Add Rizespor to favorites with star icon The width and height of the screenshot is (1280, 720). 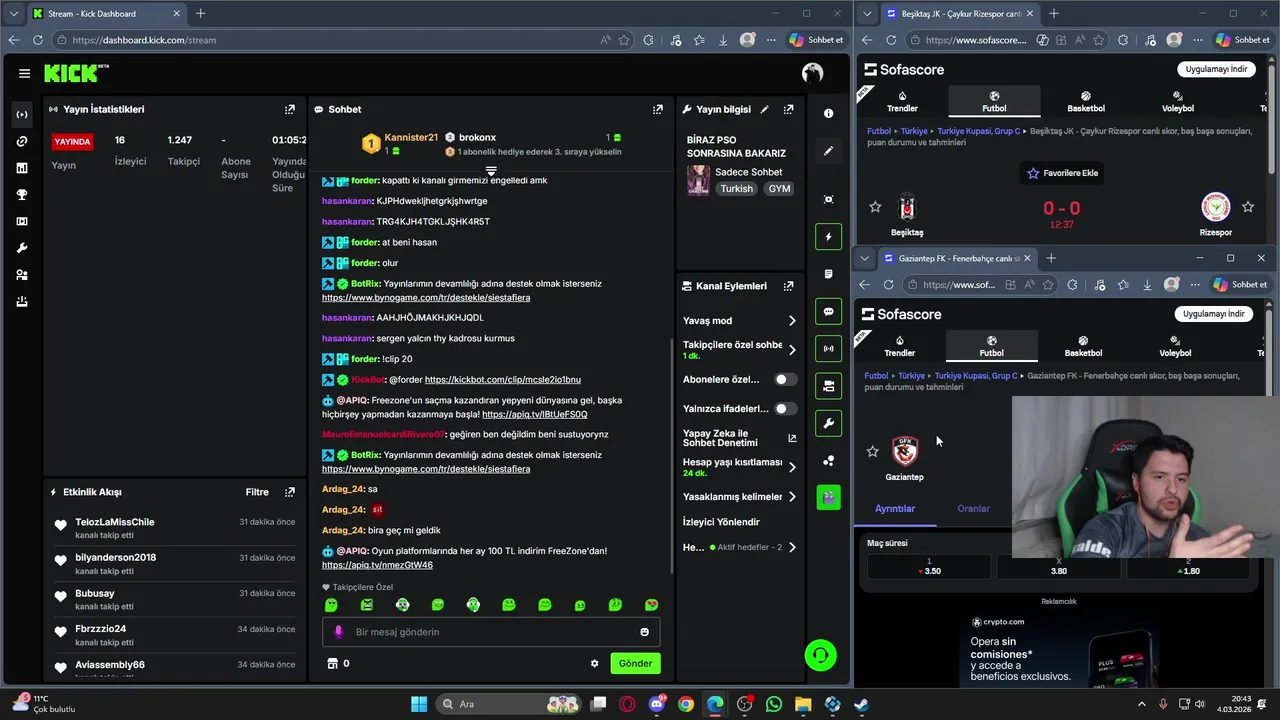point(1248,207)
